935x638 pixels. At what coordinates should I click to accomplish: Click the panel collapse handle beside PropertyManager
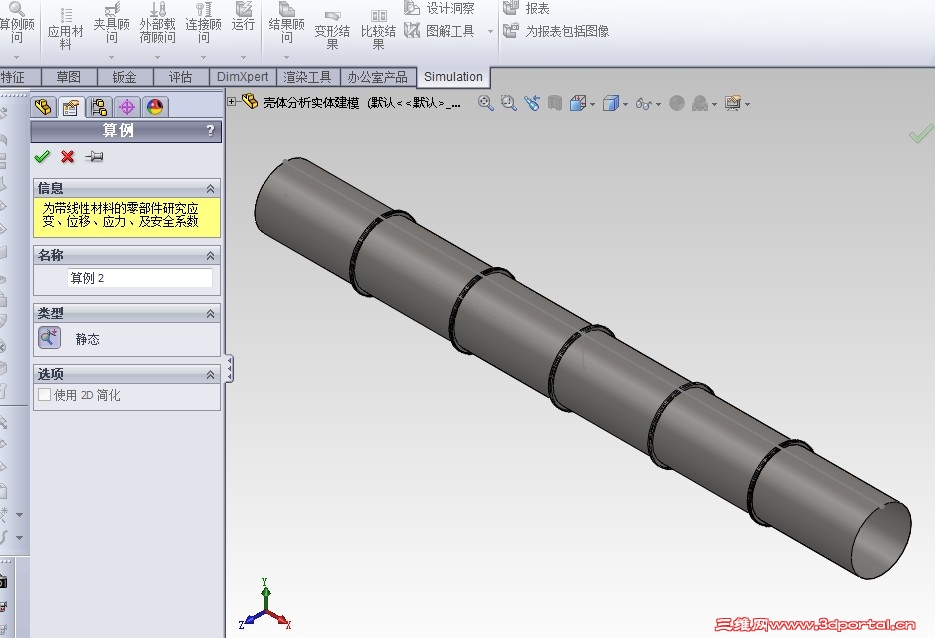tap(230, 369)
